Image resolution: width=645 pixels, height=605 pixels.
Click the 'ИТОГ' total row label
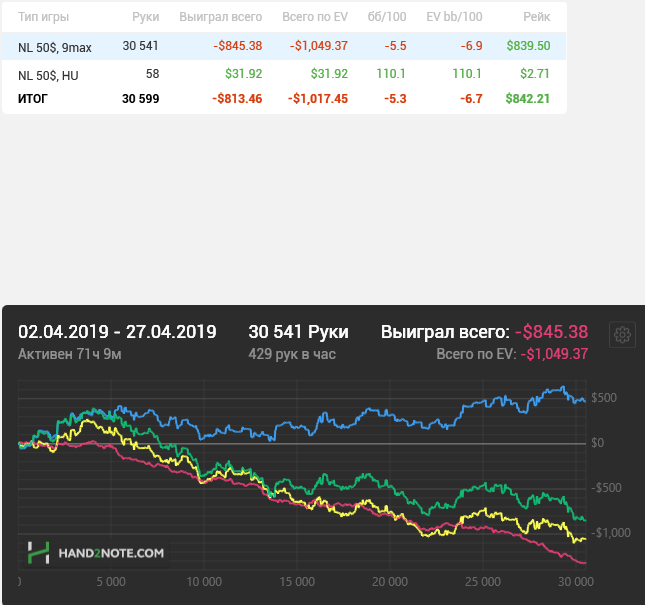[x=32, y=99]
